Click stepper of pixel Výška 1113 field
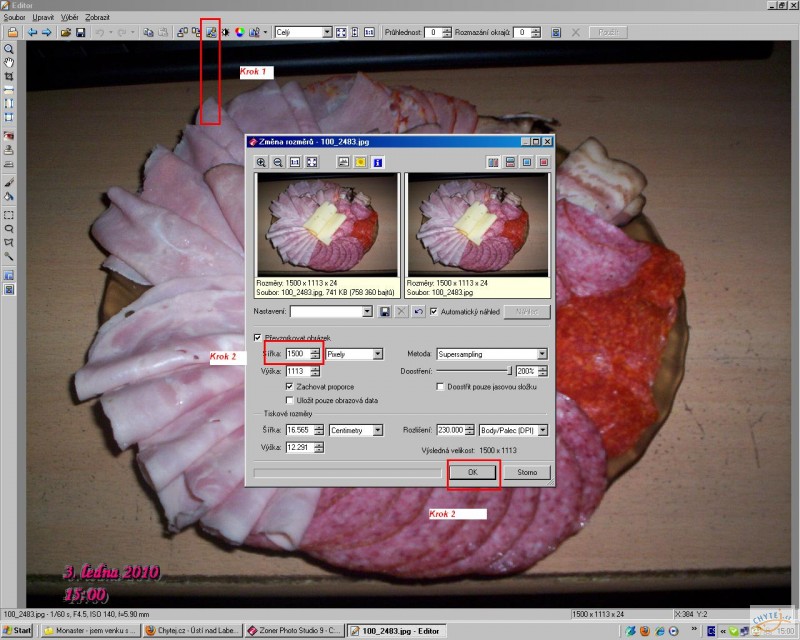Image resolution: width=800 pixels, height=640 pixels. [x=315, y=371]
